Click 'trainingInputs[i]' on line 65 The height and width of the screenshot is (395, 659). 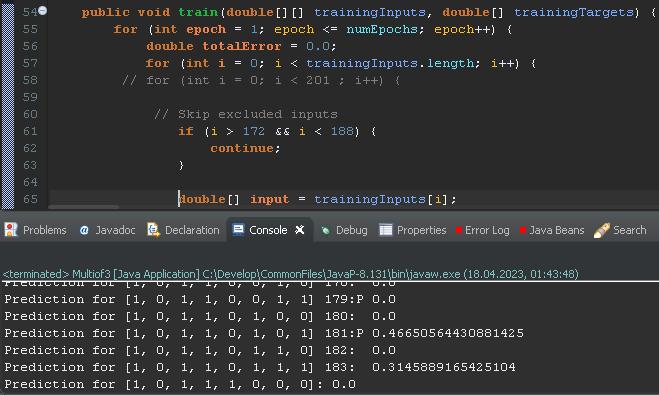click(x=381, y=199)
